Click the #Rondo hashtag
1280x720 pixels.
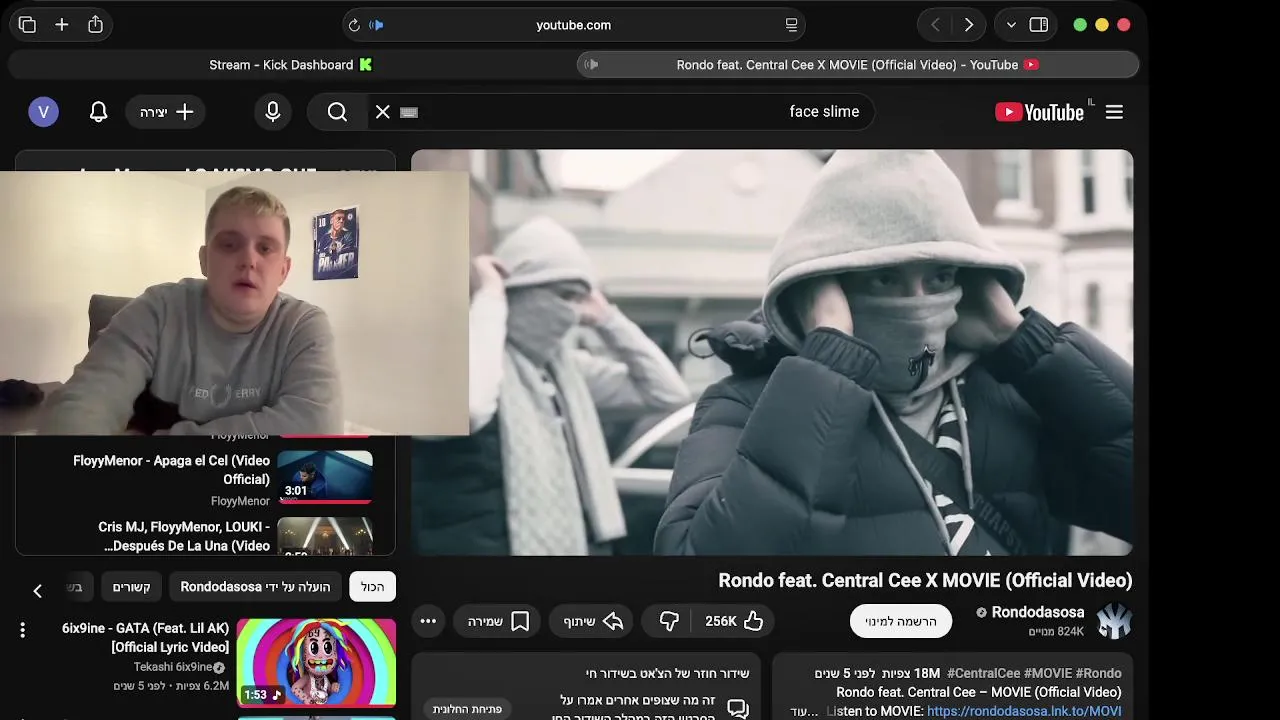[x=1099, y=674]
